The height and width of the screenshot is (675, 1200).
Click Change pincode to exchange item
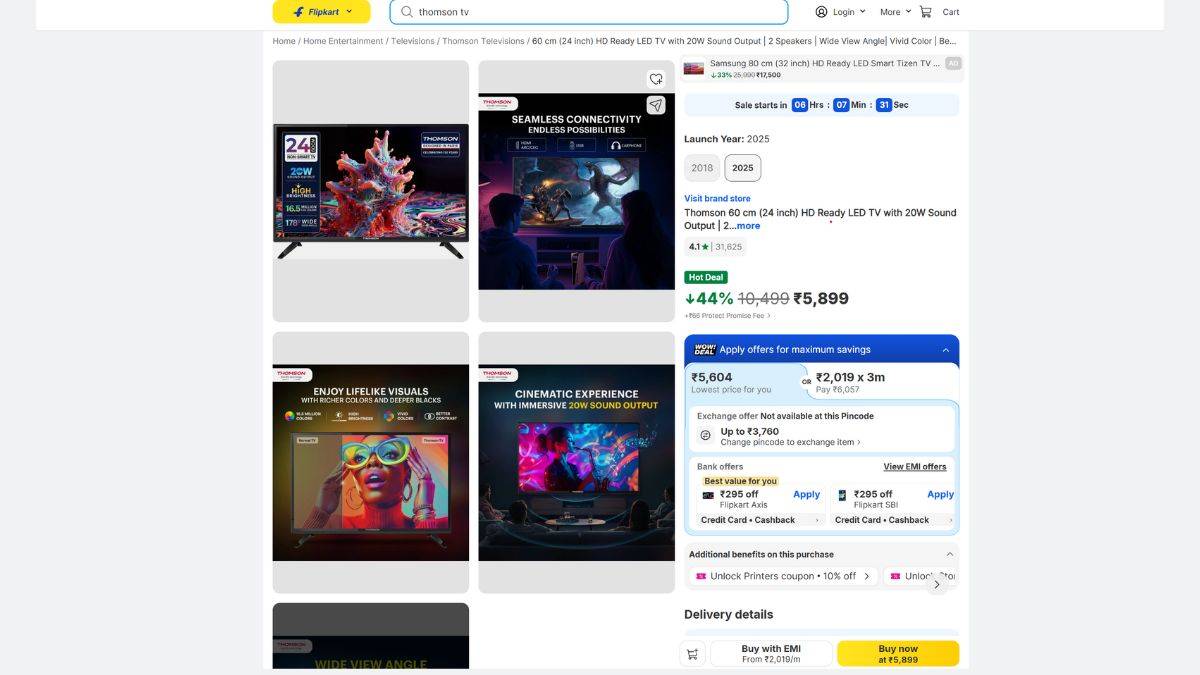pyautogui.click(x=790, y=442)
